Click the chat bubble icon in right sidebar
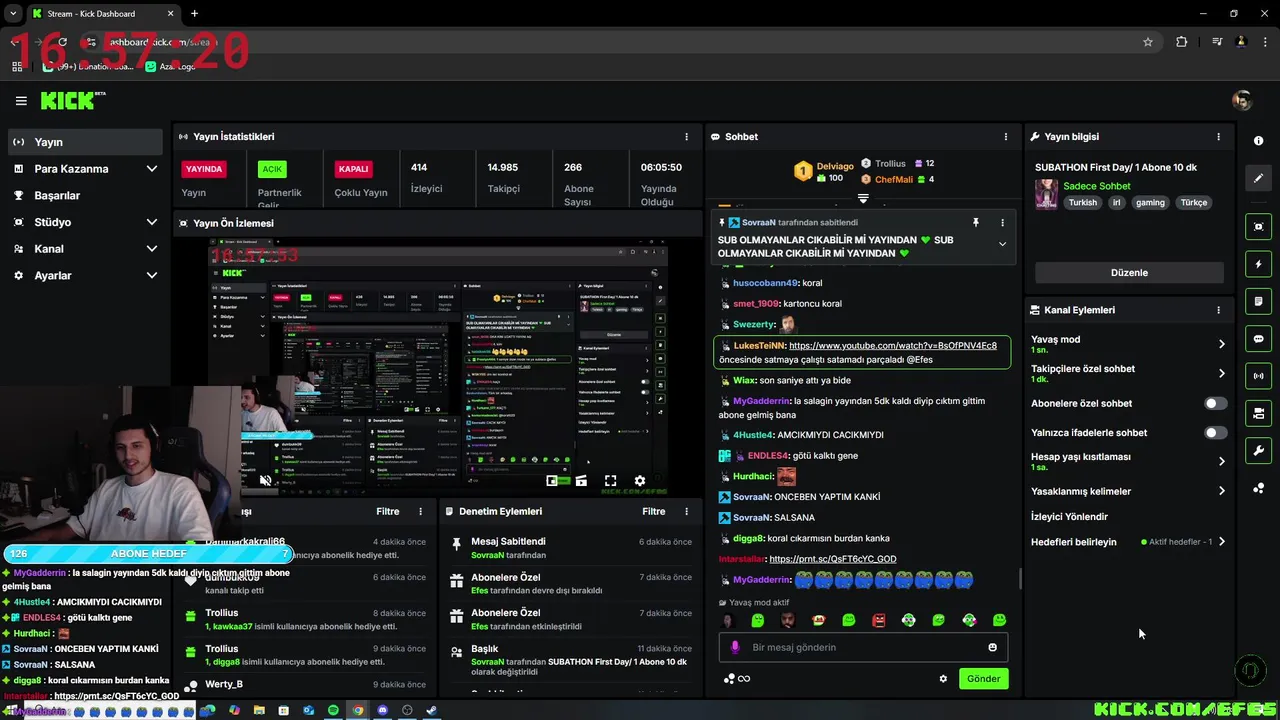 tap(1258, 339)
